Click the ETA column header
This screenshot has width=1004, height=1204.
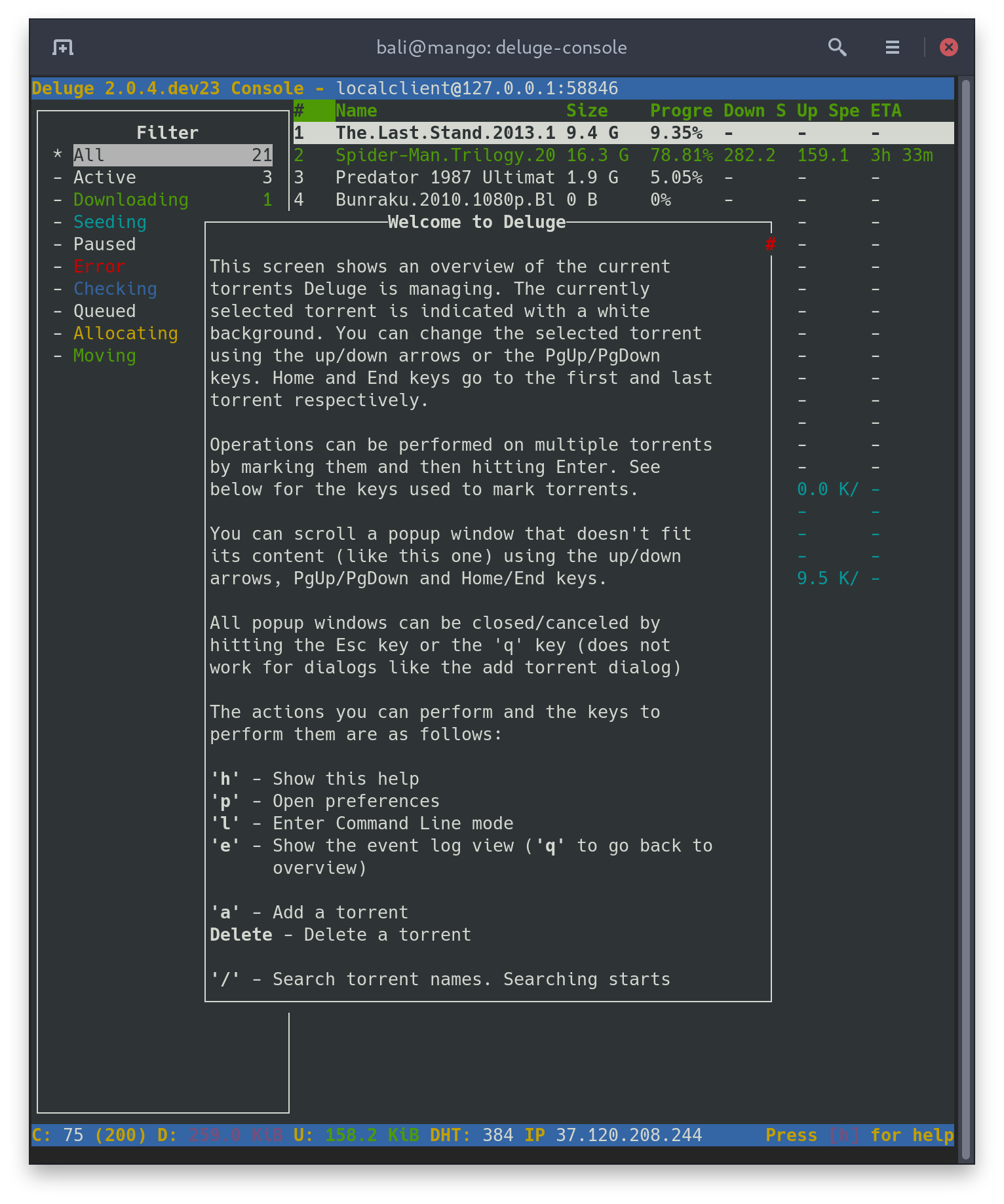(x=885, y=111)
